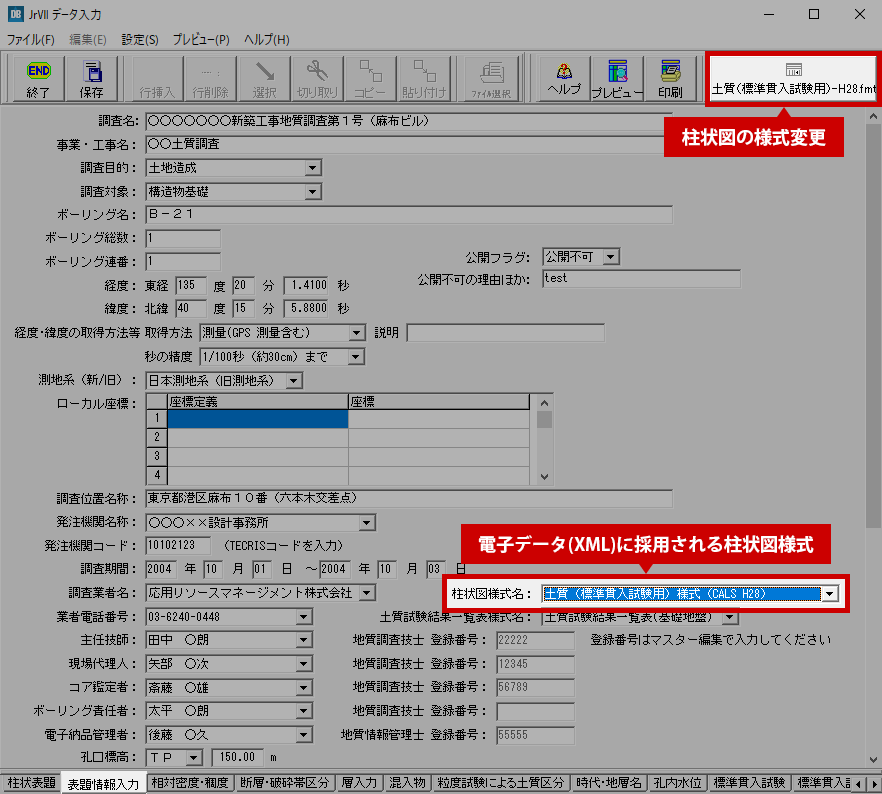Screen dimensions: 882x794
Task: Open the プレビュー(P) menu
Action: [201, 39]
